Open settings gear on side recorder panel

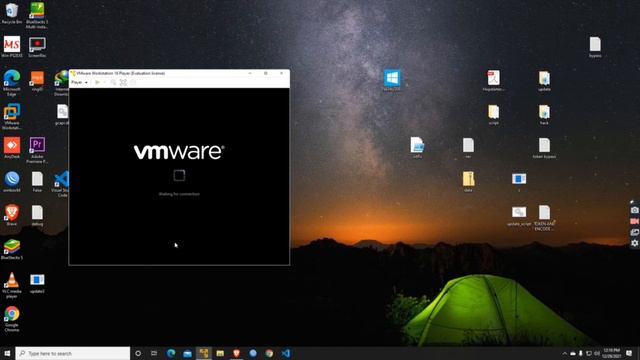[634, 243]
